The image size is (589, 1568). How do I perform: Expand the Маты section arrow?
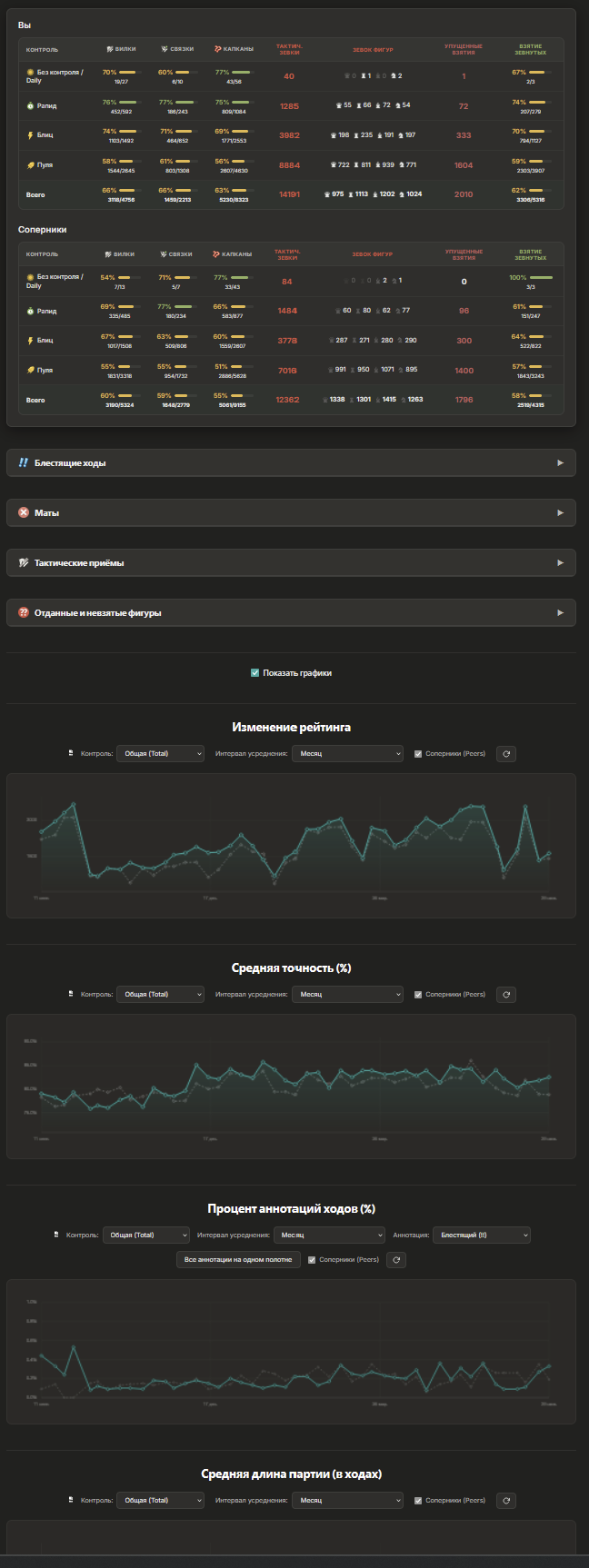(561, 513)
